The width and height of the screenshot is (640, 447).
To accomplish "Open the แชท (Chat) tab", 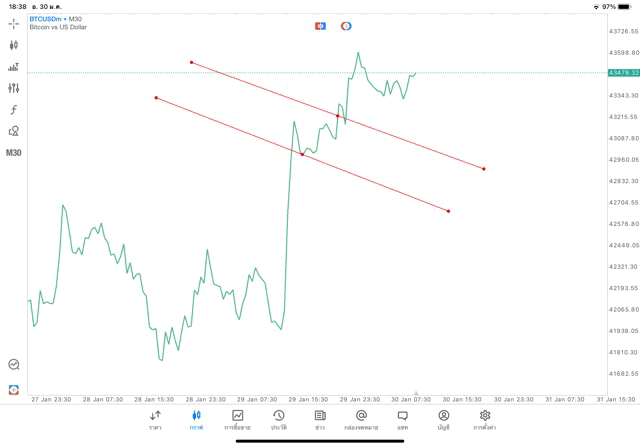I will [402, 419].
